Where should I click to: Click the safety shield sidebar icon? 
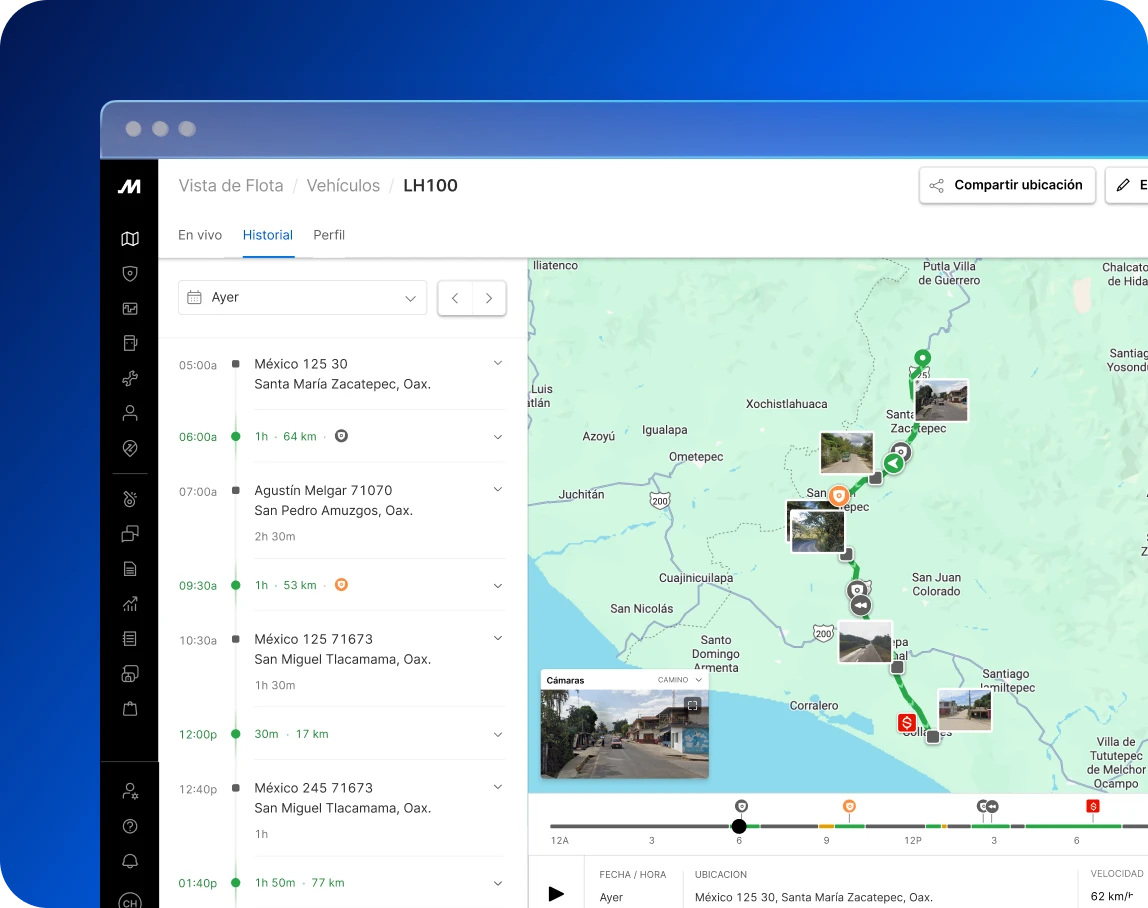pyautogui.click(x=129, y=274)
